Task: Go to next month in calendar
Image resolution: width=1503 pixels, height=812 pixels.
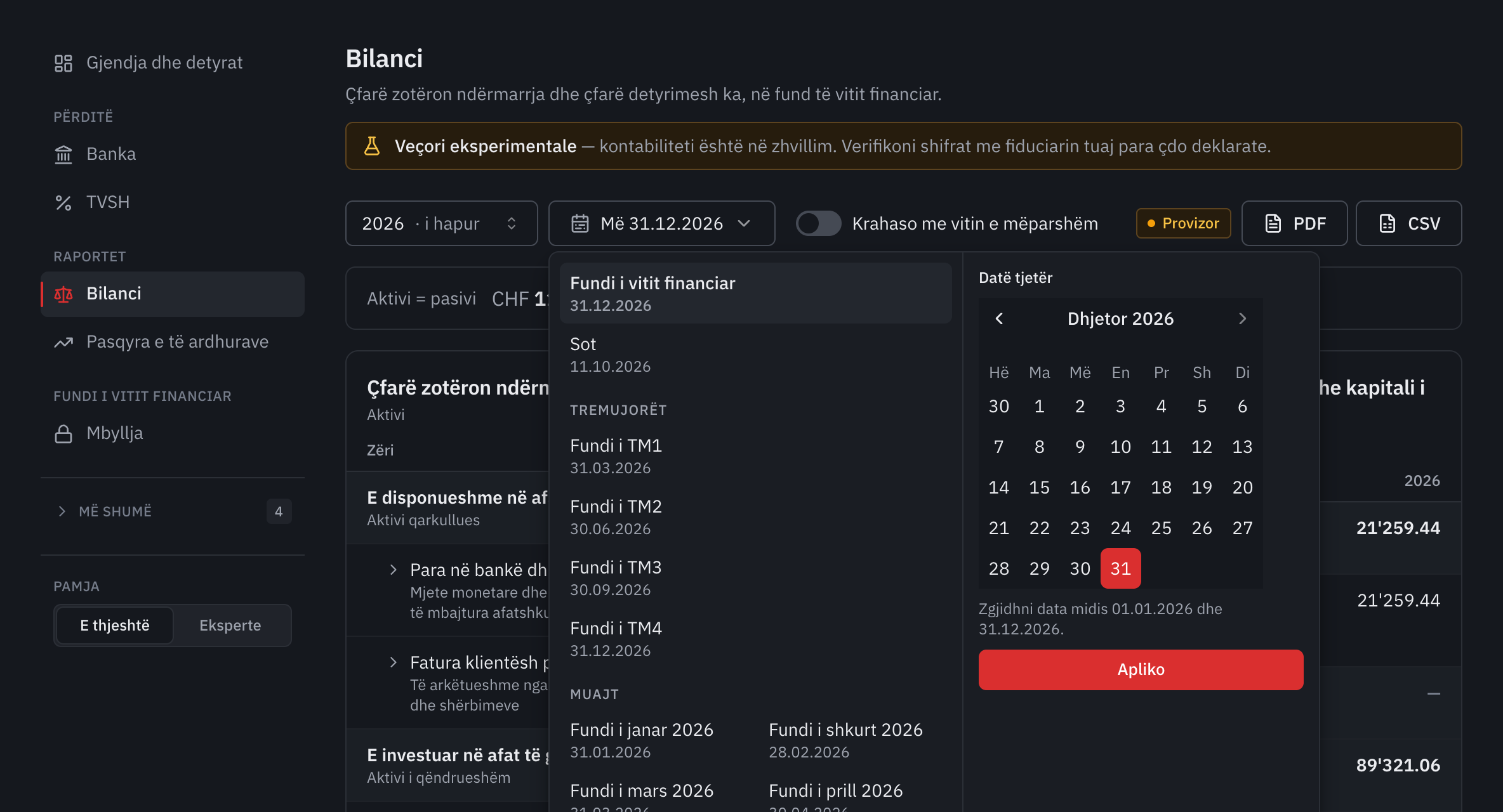Action: click(1242, 318)
